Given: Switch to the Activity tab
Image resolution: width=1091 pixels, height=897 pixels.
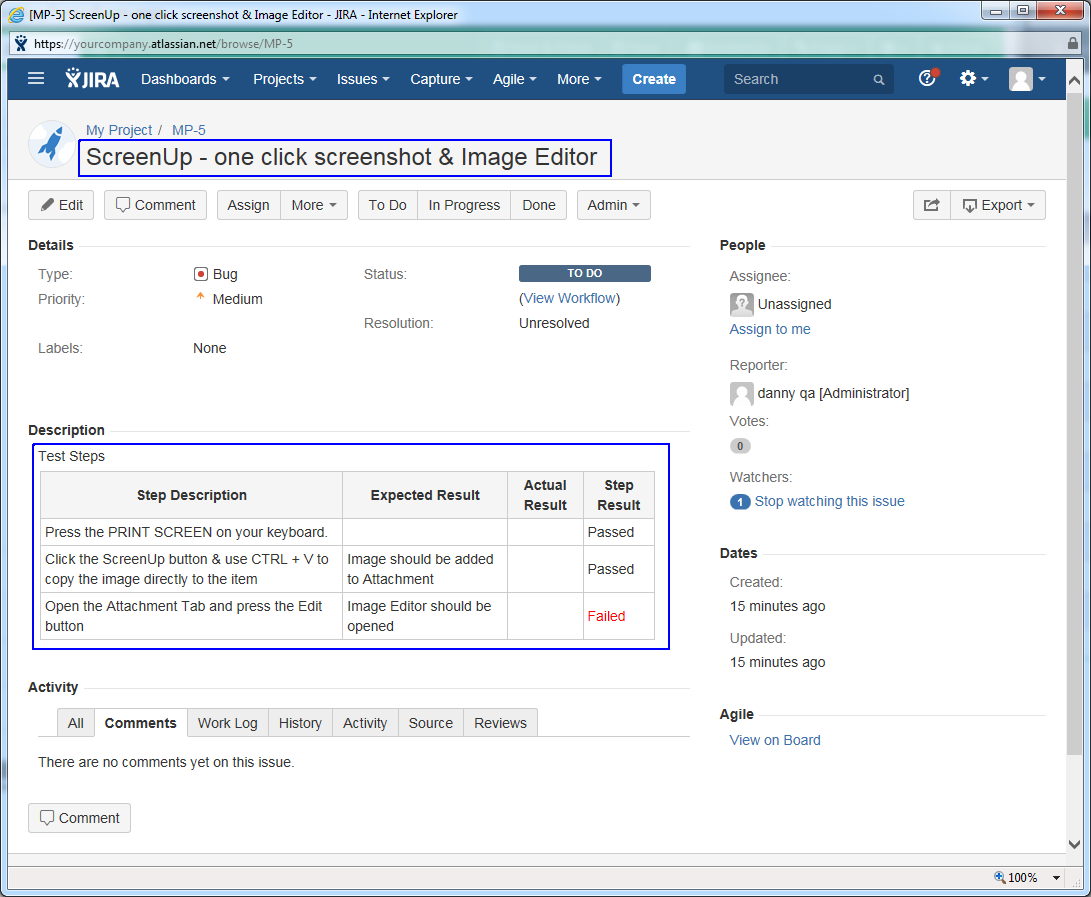Looking at the screenshot, I should coord(365,723).
